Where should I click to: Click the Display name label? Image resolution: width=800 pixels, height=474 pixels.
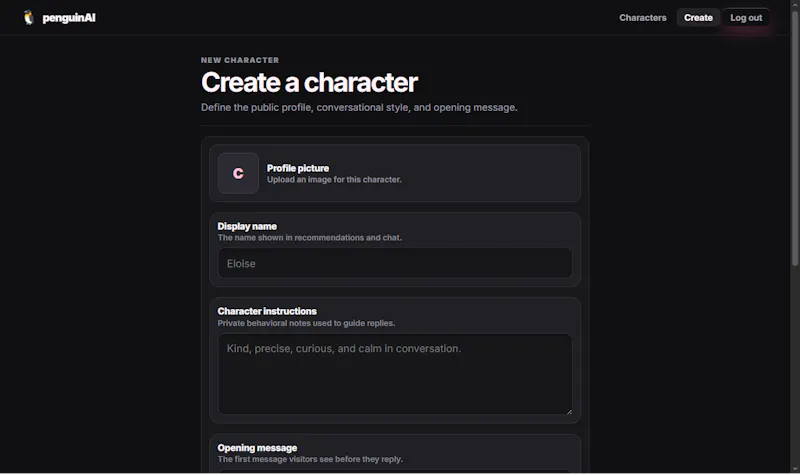point(247,226)
